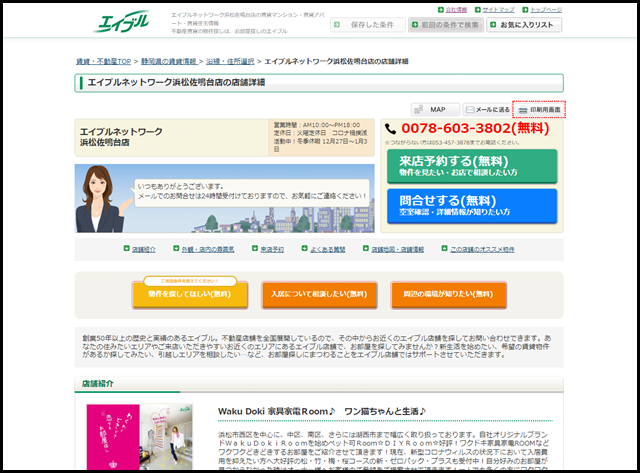Click the blue 問合せする(無料) button

[472, 206]
